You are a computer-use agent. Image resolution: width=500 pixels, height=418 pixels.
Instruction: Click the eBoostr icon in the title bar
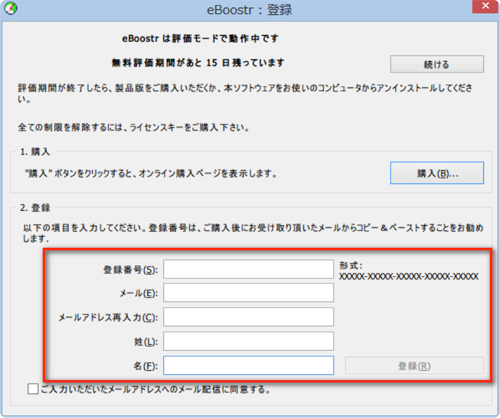(11, 9)
